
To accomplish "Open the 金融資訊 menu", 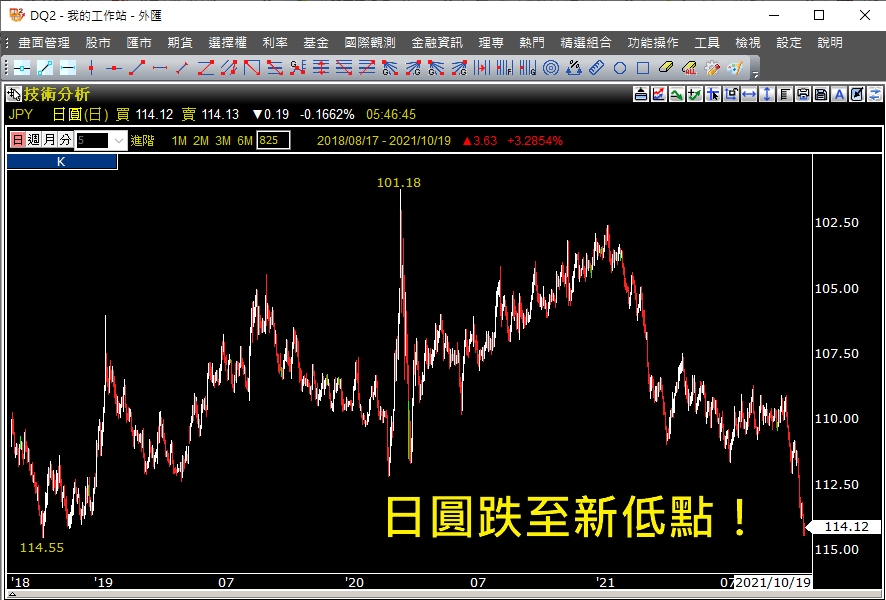I will [437, 43].
